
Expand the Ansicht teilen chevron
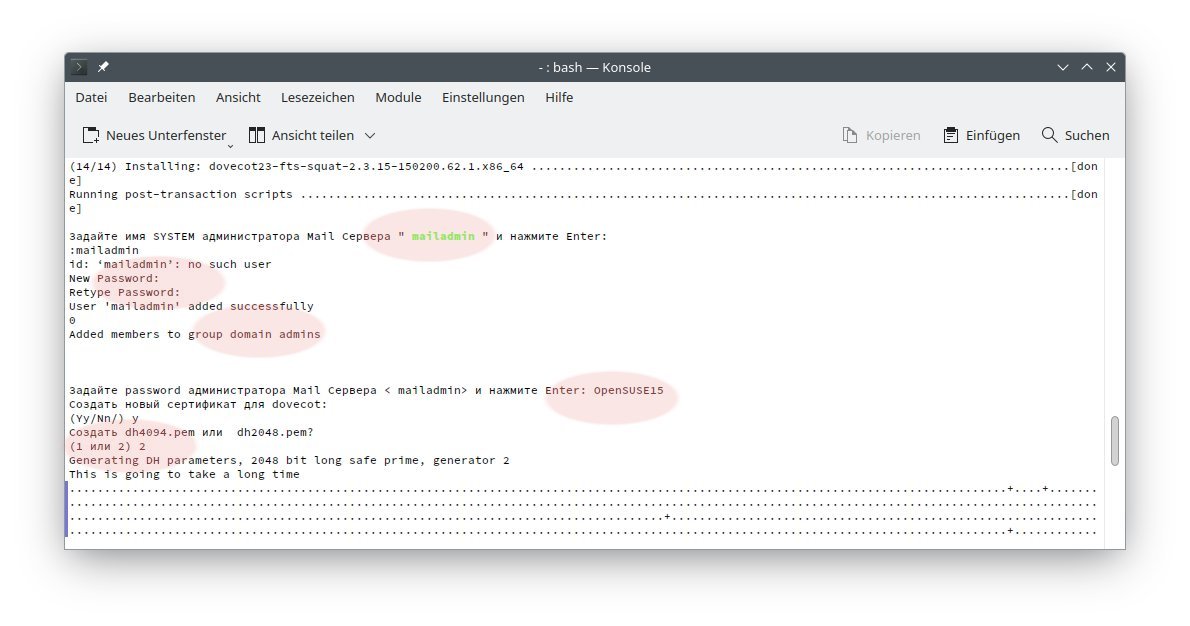click(370, 135)
